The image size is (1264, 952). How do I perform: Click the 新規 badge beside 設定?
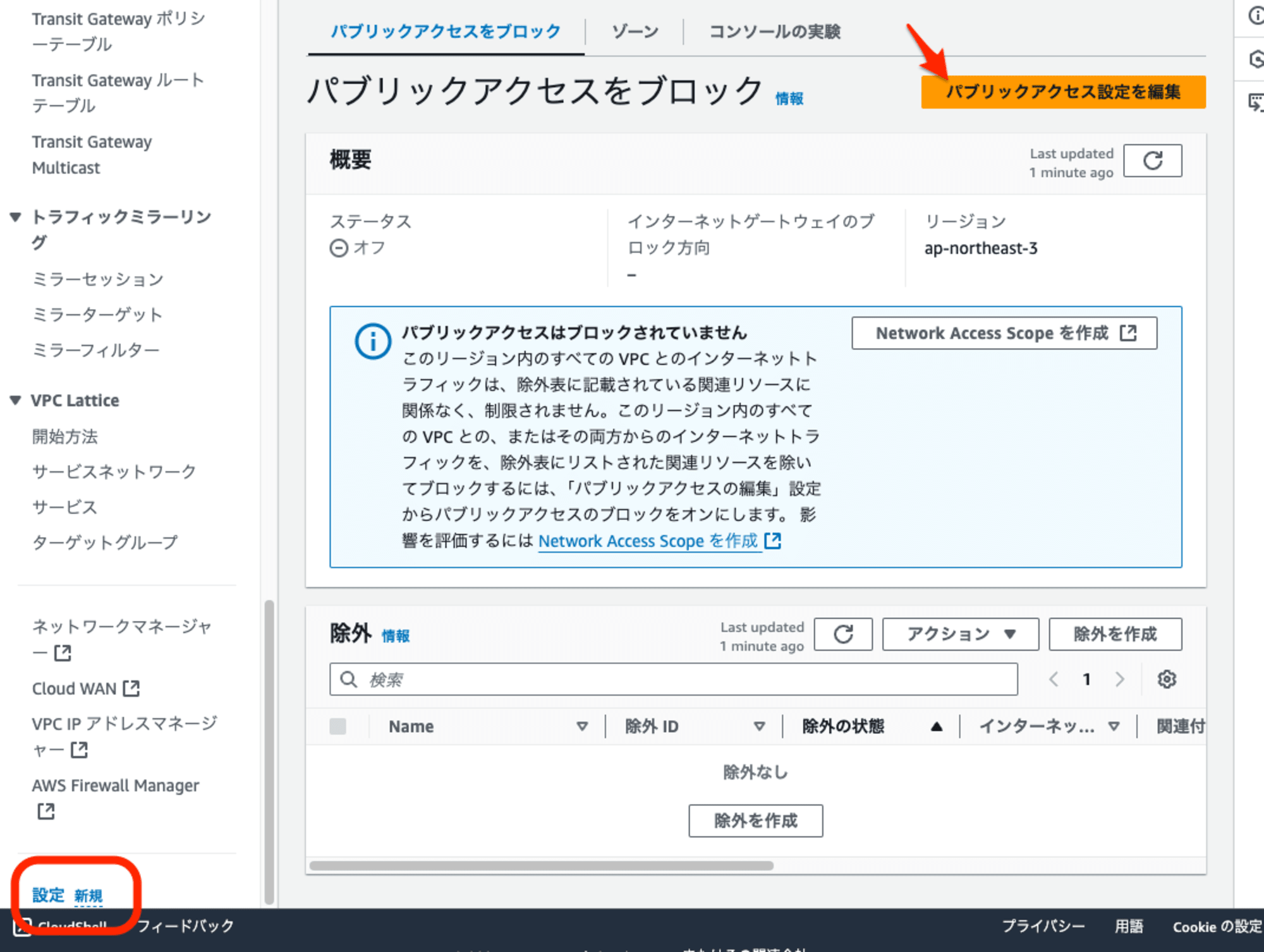[88, 896]
